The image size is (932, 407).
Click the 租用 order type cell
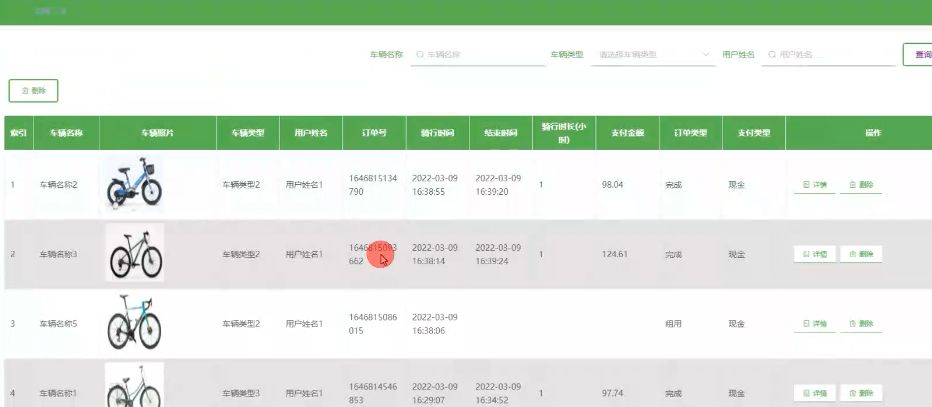[673, 324]
